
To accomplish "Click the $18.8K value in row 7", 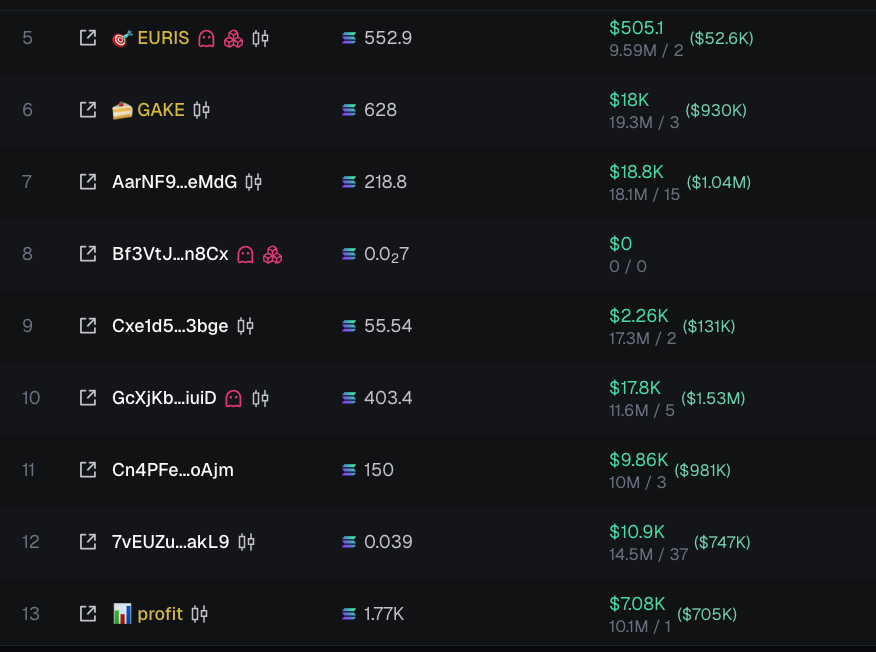I will (x=636, y=172).
